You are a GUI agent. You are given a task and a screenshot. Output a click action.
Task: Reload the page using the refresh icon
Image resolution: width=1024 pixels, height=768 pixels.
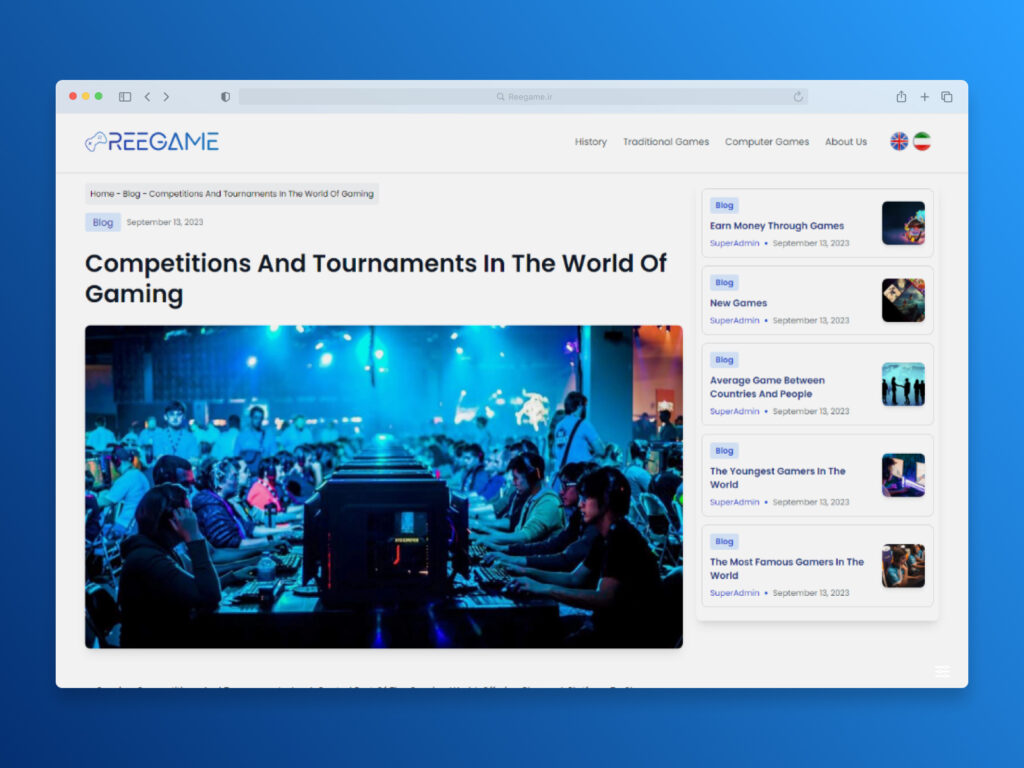pyautogui.click(x=798, y=97)
